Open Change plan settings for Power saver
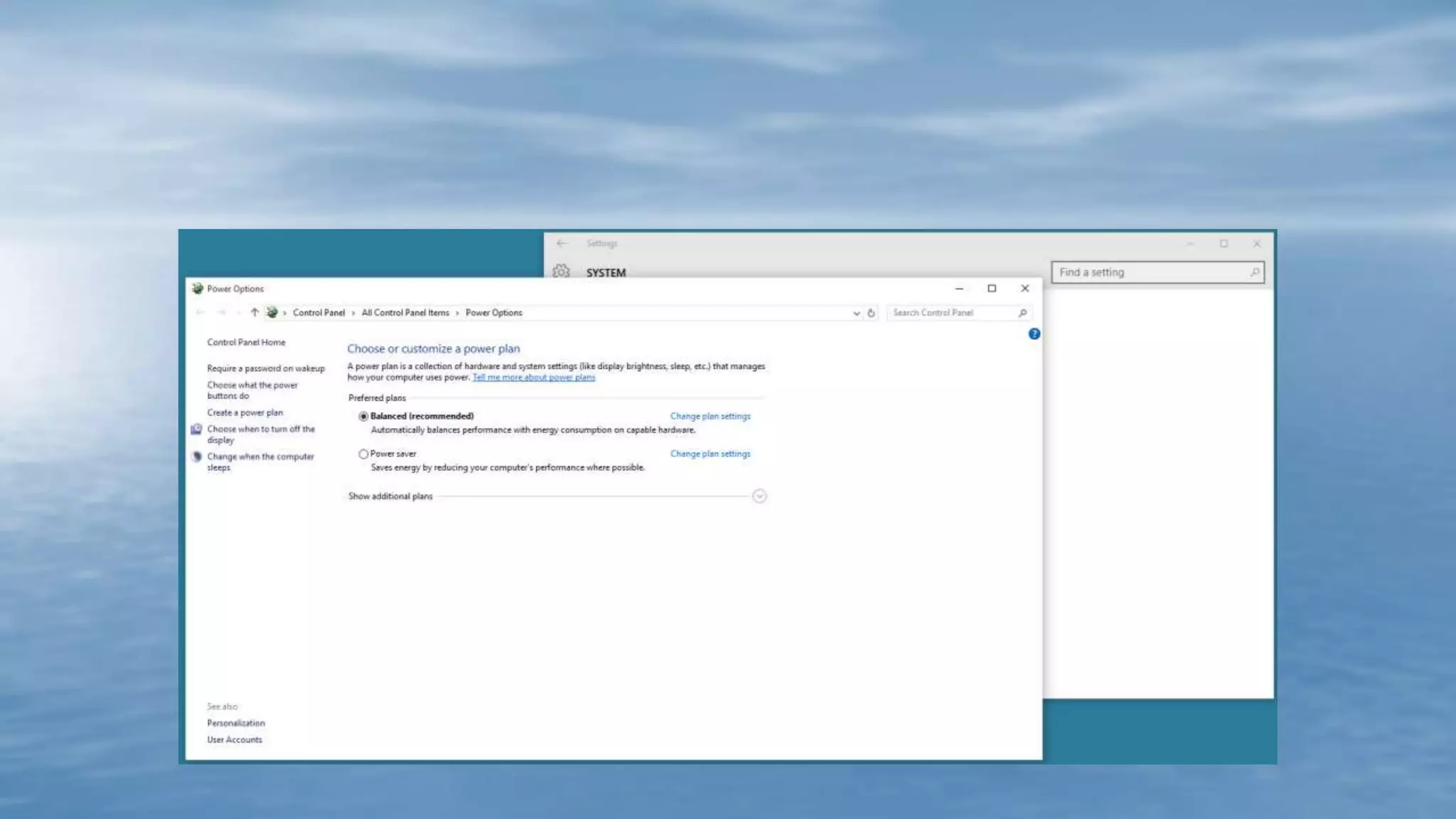Viewport: 1456px width, 819px height. 710,454
